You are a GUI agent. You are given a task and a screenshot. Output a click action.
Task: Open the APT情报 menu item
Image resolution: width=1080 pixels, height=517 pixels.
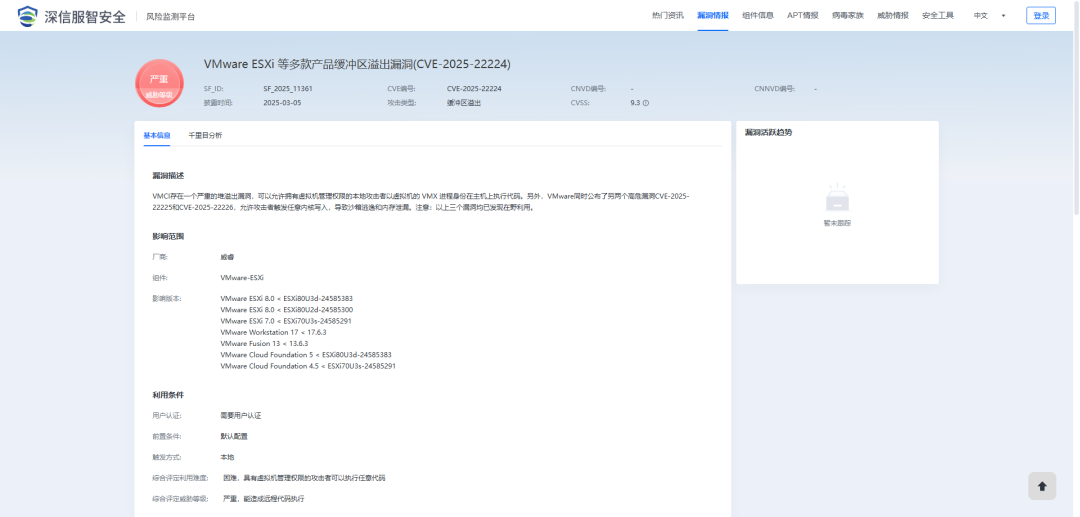[x=802, y=15]
